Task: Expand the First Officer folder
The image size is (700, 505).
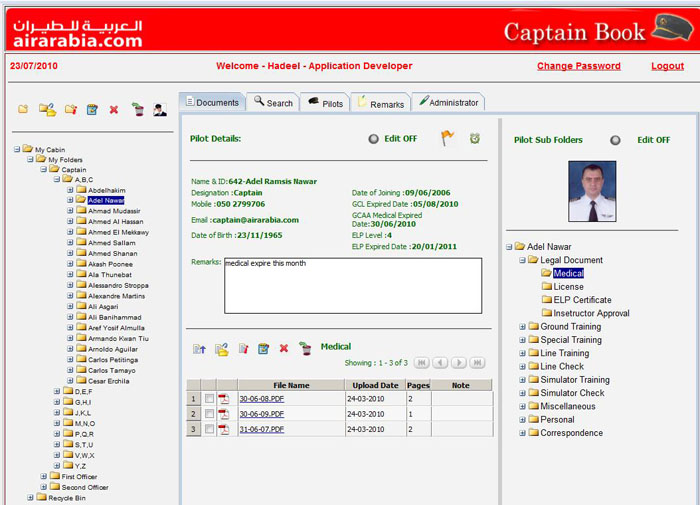Action: tap(43, 477)
